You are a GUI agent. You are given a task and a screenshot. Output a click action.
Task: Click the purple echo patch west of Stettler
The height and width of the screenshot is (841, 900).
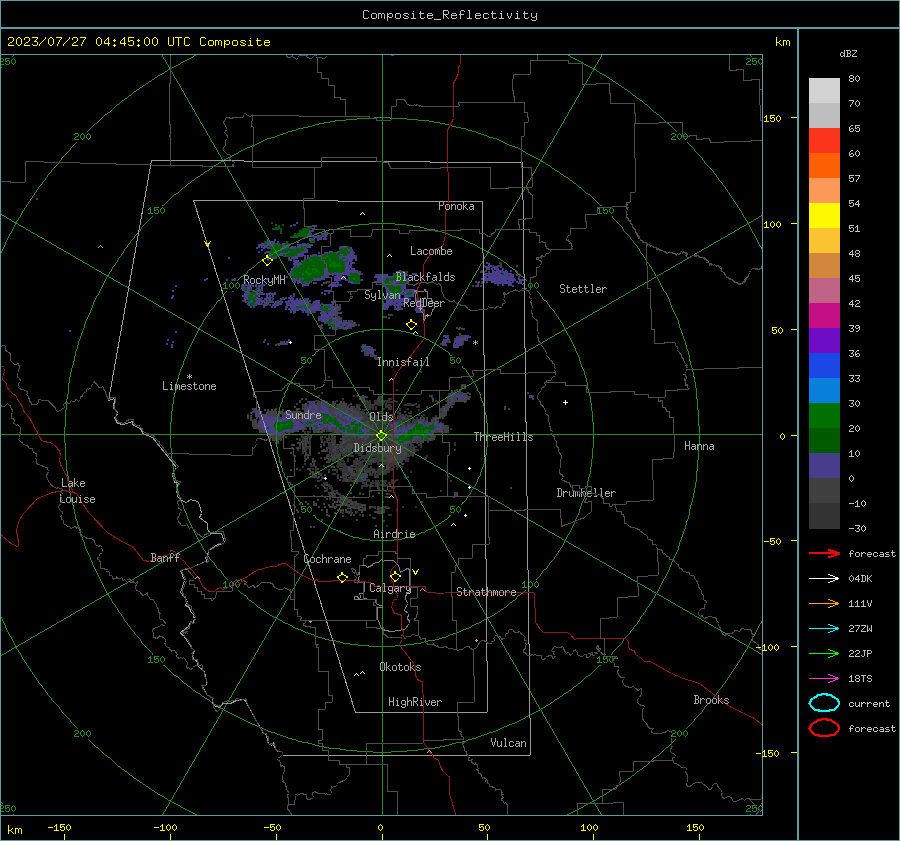point(502,274)
